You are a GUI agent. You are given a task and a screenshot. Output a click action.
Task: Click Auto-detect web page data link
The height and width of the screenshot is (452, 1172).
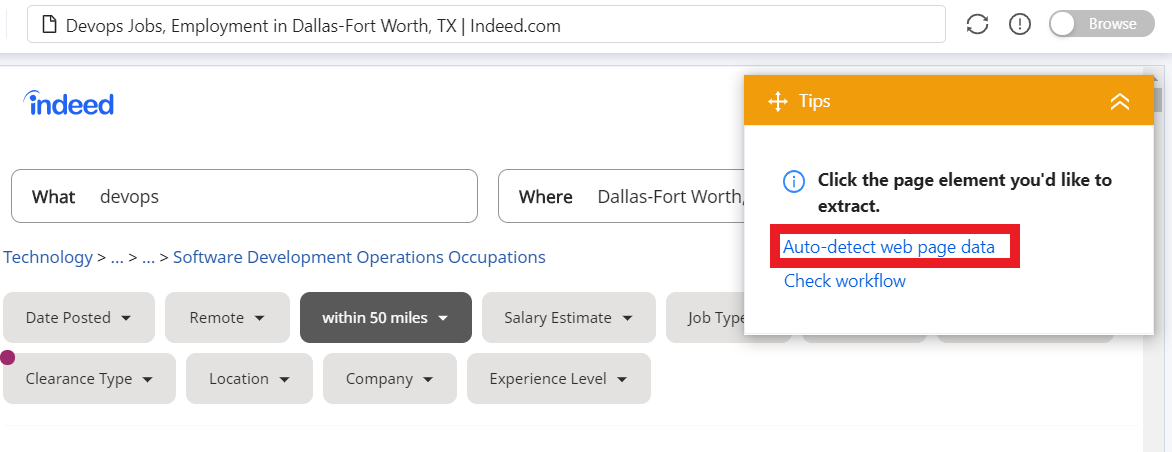tap(889, 247)
